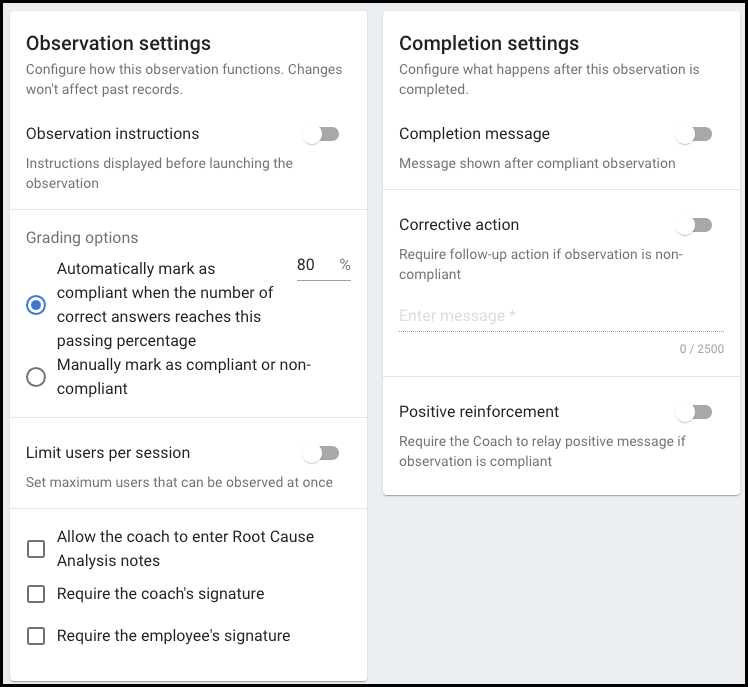Click the passing percentage field showing 80
Screen dimensions: 748x687
(314, 265)
